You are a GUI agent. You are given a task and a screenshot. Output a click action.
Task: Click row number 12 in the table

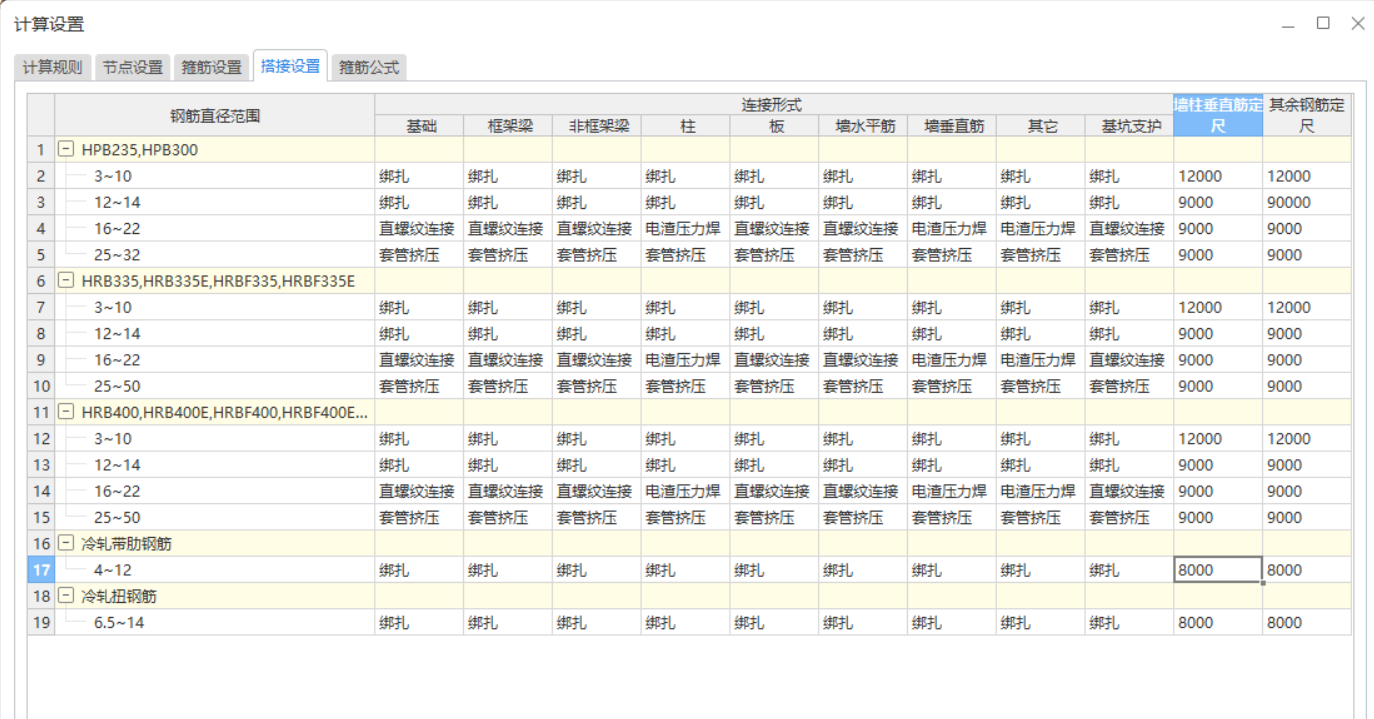pyautogui.click(x=40, y=438)
